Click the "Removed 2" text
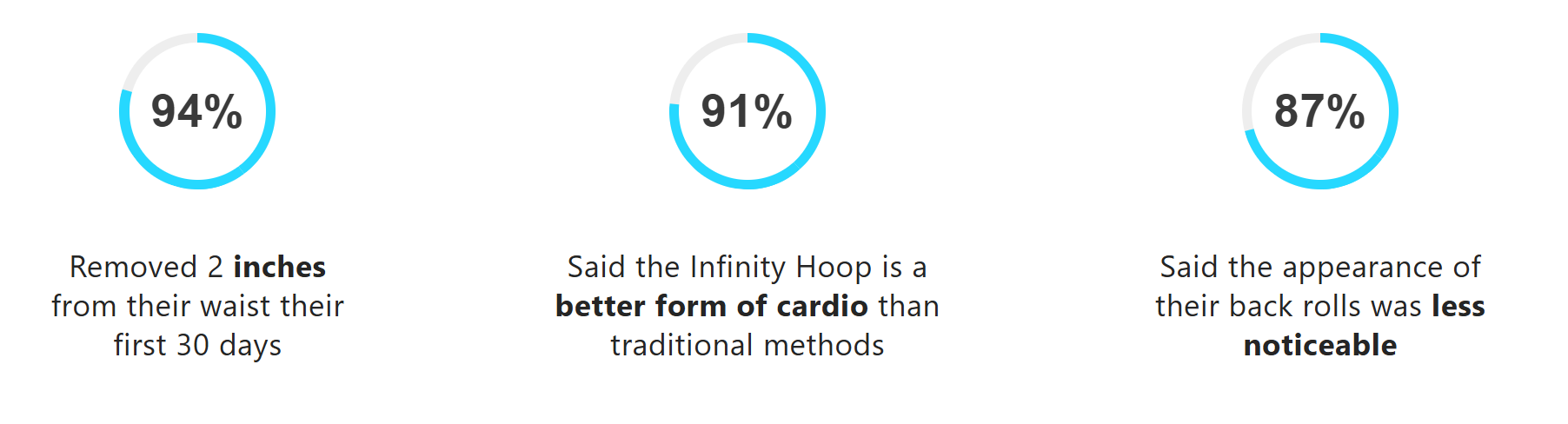This screenshot has height=424, width=1568. click(x=146, y=267)
